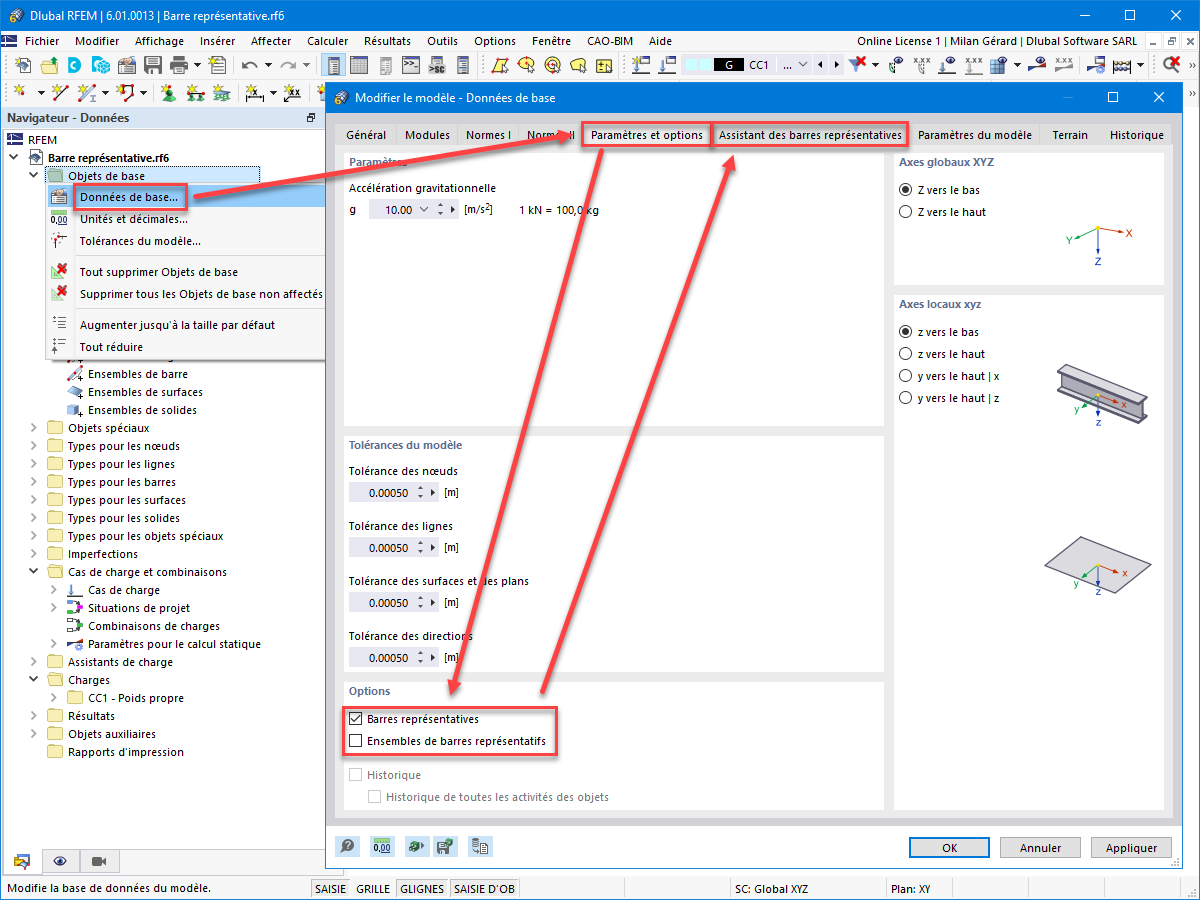Open a file with the folder icon
The width and height of the screenshot is (1200, 900).
point(49,65)
